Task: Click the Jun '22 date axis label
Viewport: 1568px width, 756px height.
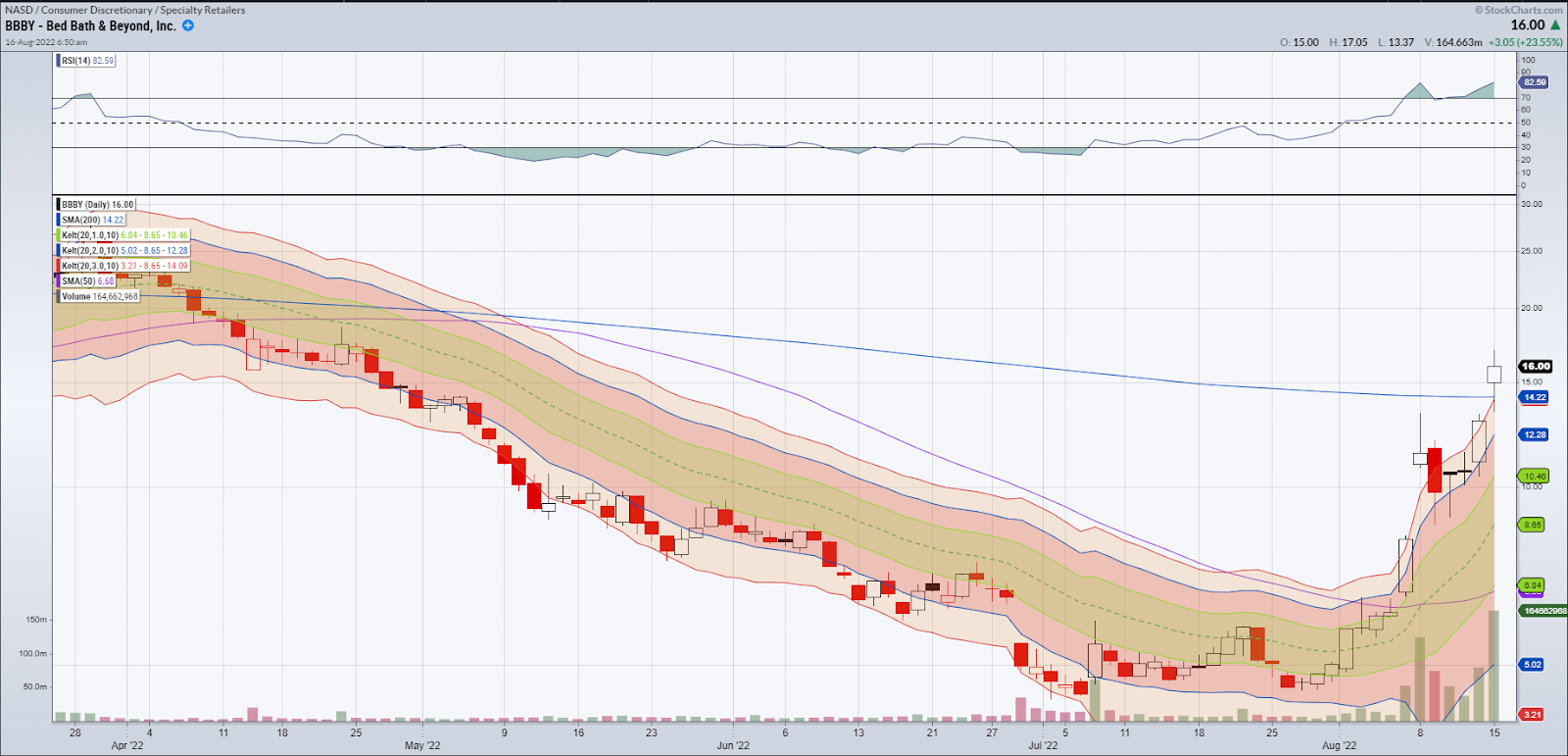Action: pyautogui.click(x=733, y=745)
